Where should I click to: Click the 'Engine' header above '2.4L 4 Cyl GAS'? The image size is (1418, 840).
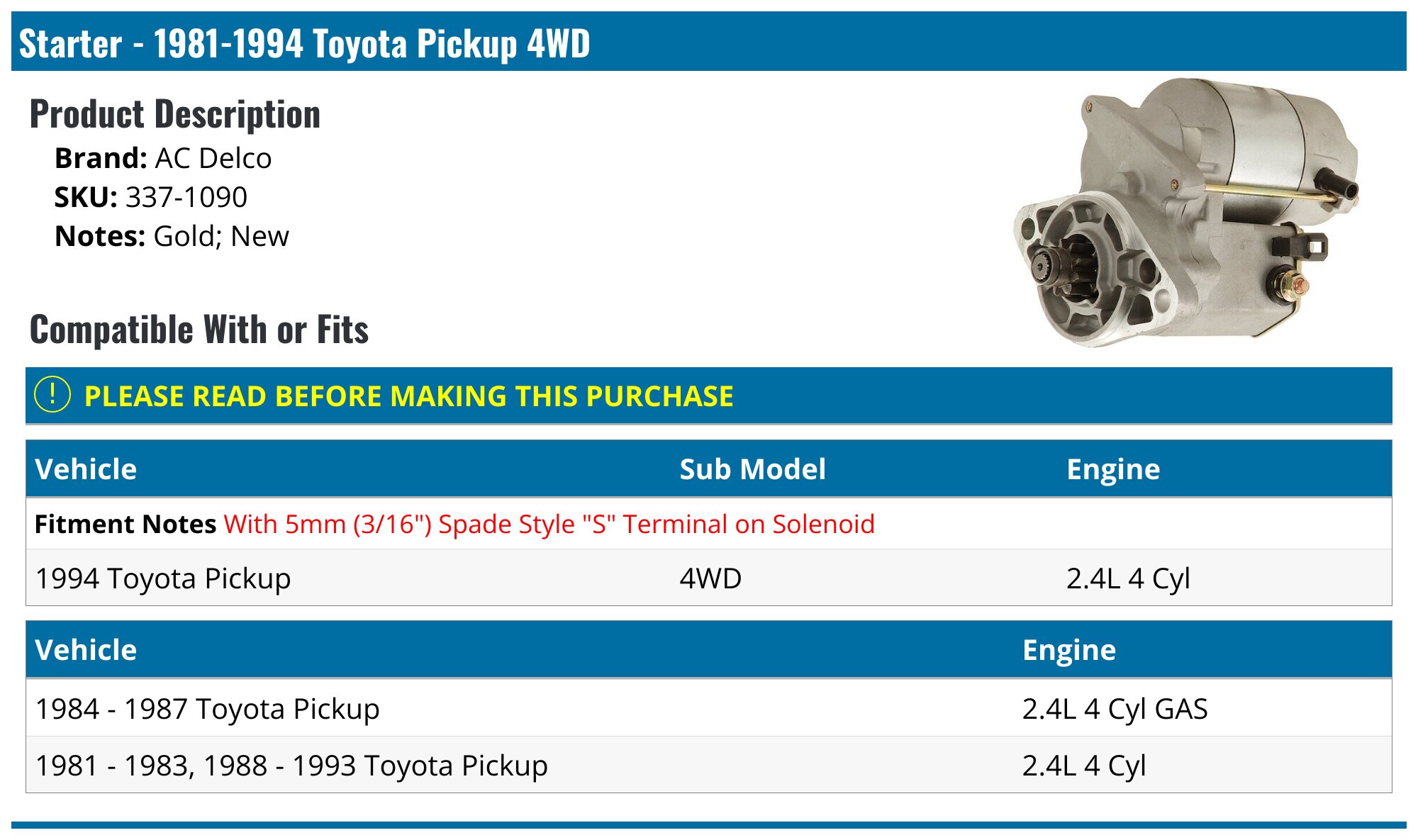click(x=1068, y=650)
